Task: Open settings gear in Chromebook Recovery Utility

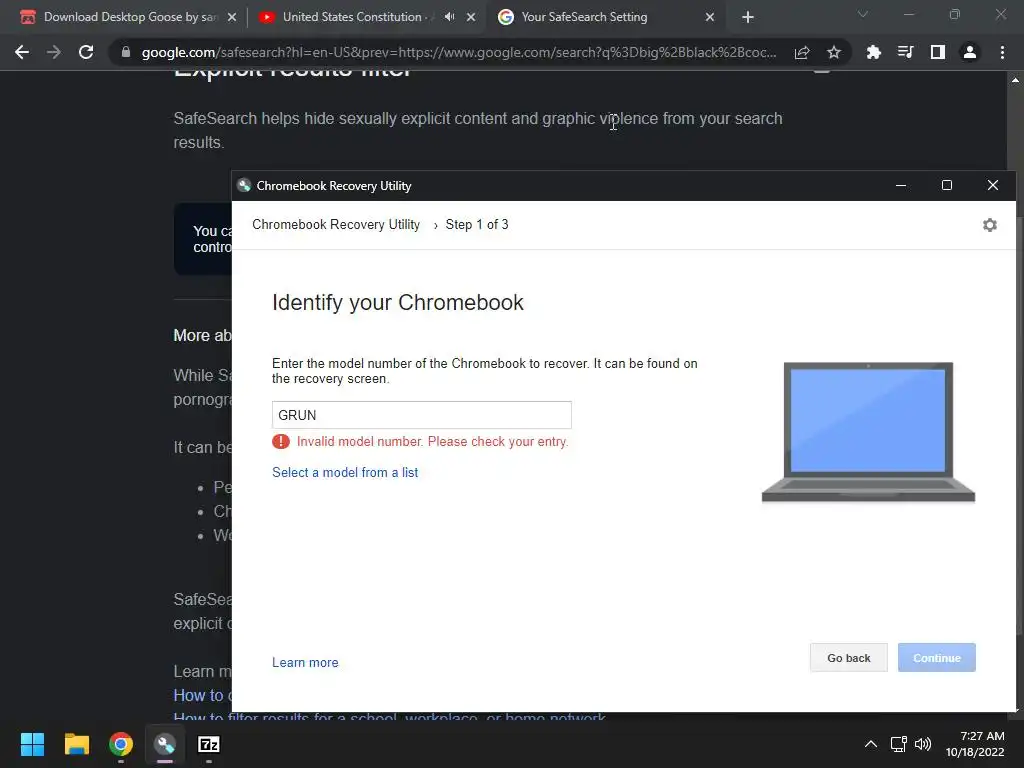Action: point(989,225)
